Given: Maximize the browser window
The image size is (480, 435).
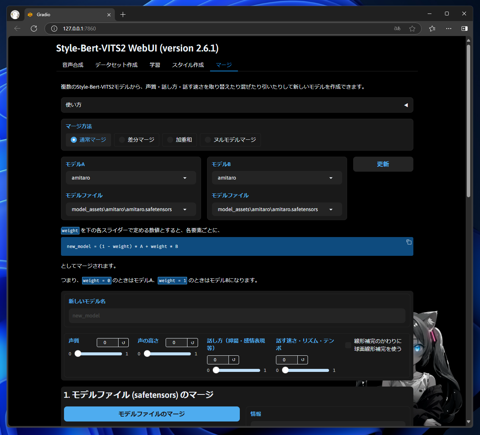Looking at the screenshot, I should [447, 14].
